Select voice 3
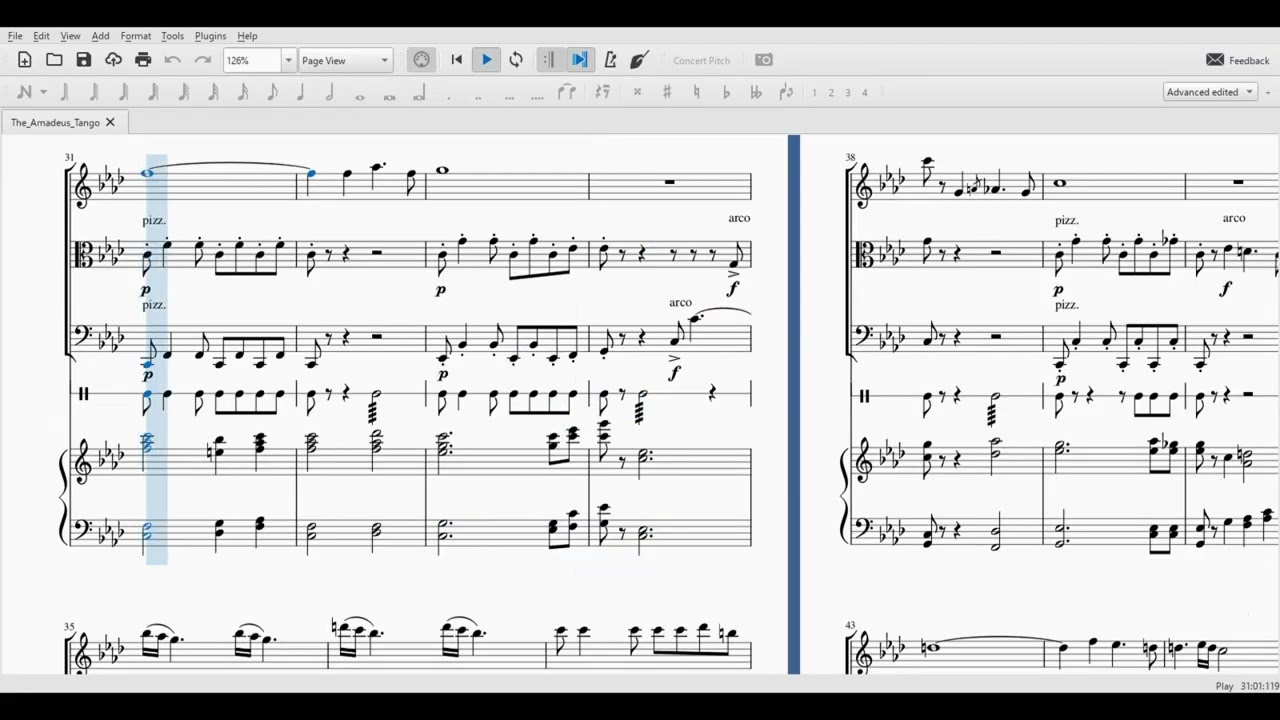This screenshot has height=720, width=1280. tap(848, 92)
